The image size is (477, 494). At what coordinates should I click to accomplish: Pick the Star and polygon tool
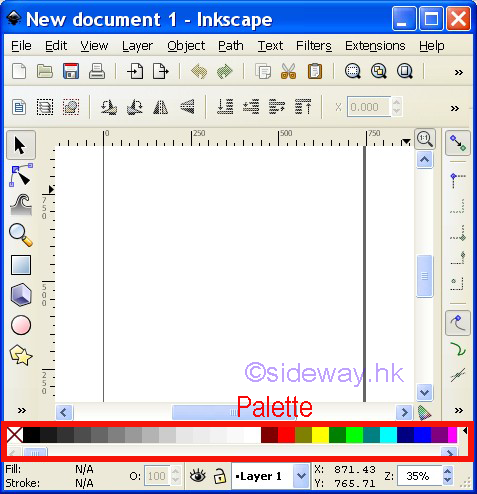pyautogui.click(x=21, y=355)
